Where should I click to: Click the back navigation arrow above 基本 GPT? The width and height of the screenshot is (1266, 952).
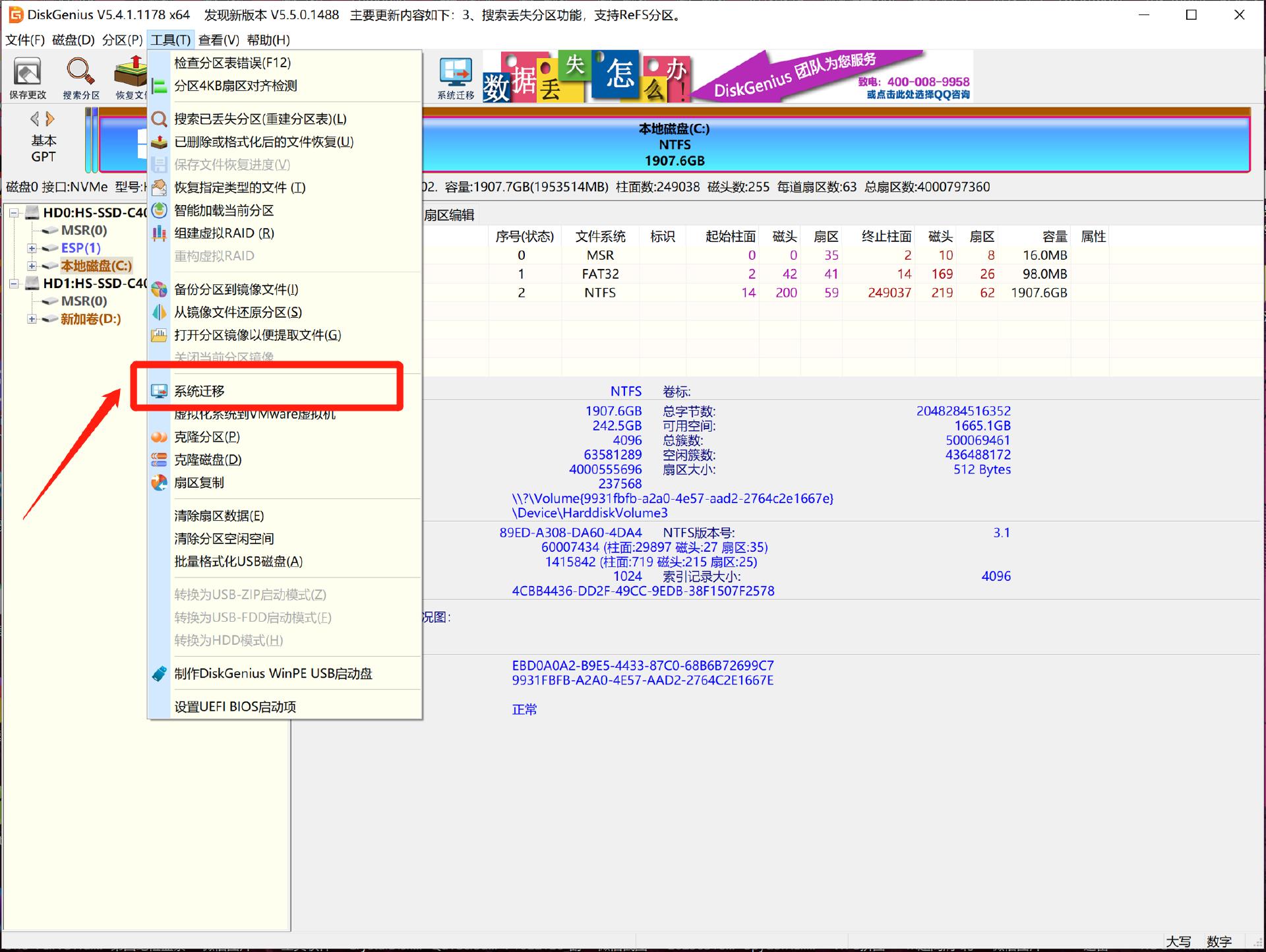pyautogui.click(x=34, y=119)
